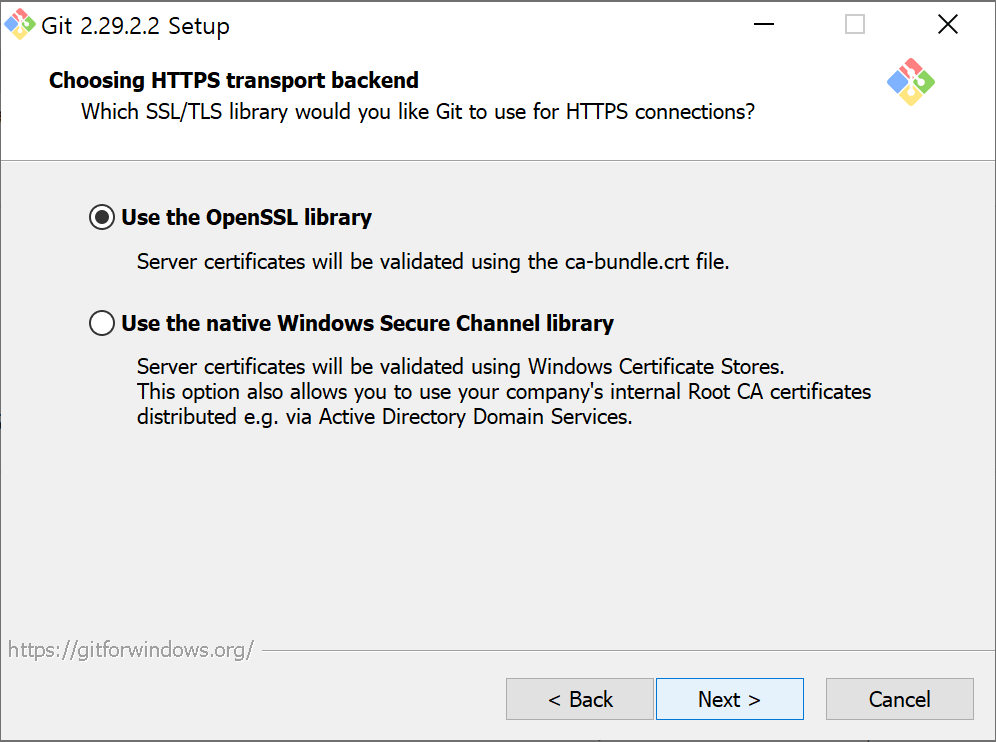
Task: Click the greyed-out maximize window button
Action: tap(855, 24)
